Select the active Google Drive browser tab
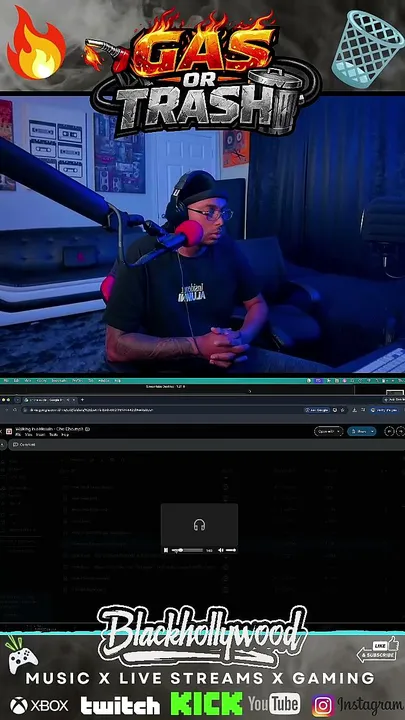405x720 pixels. [48, 400]
